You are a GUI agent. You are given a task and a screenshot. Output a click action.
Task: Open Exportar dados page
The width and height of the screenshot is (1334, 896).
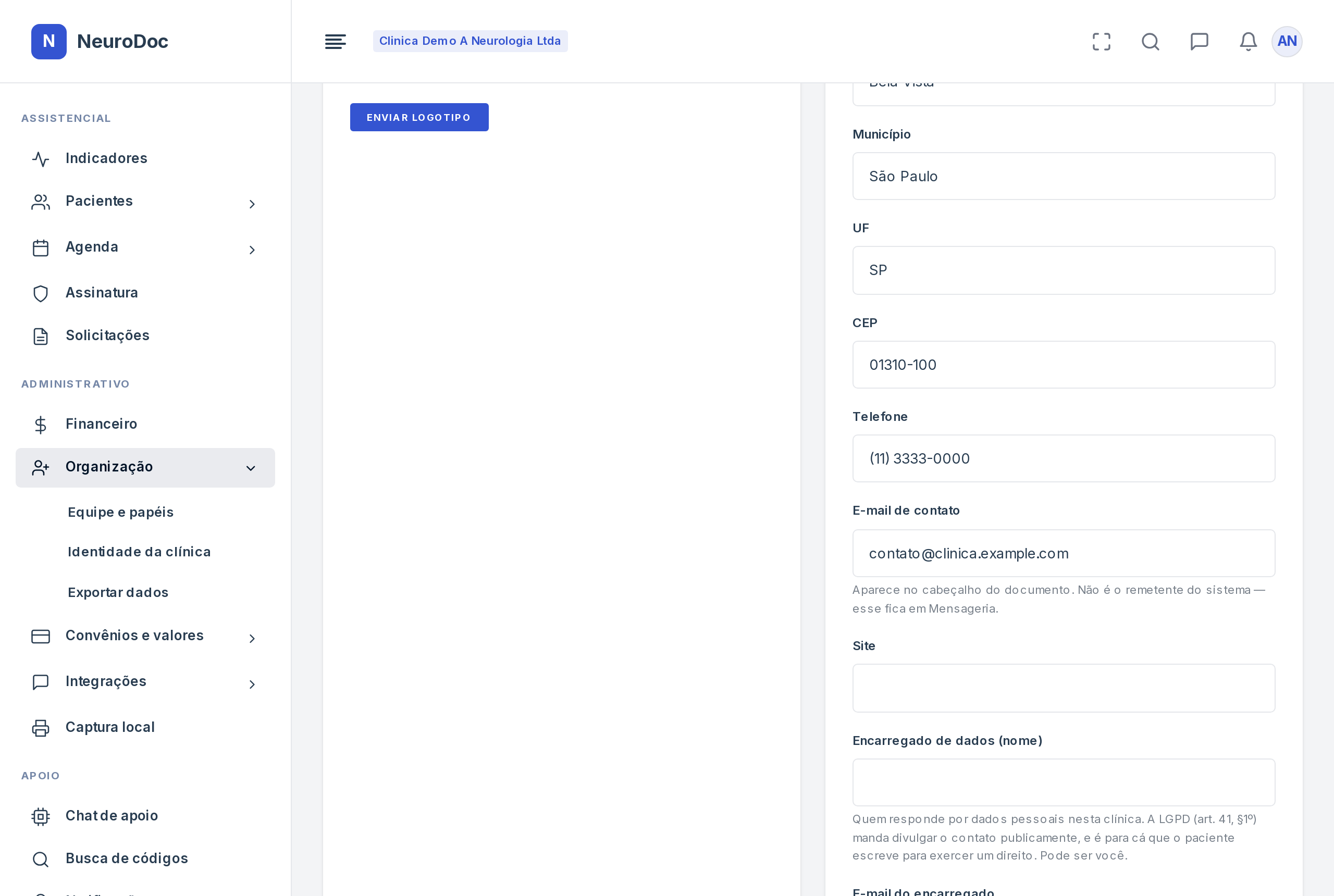coord(118,592)
